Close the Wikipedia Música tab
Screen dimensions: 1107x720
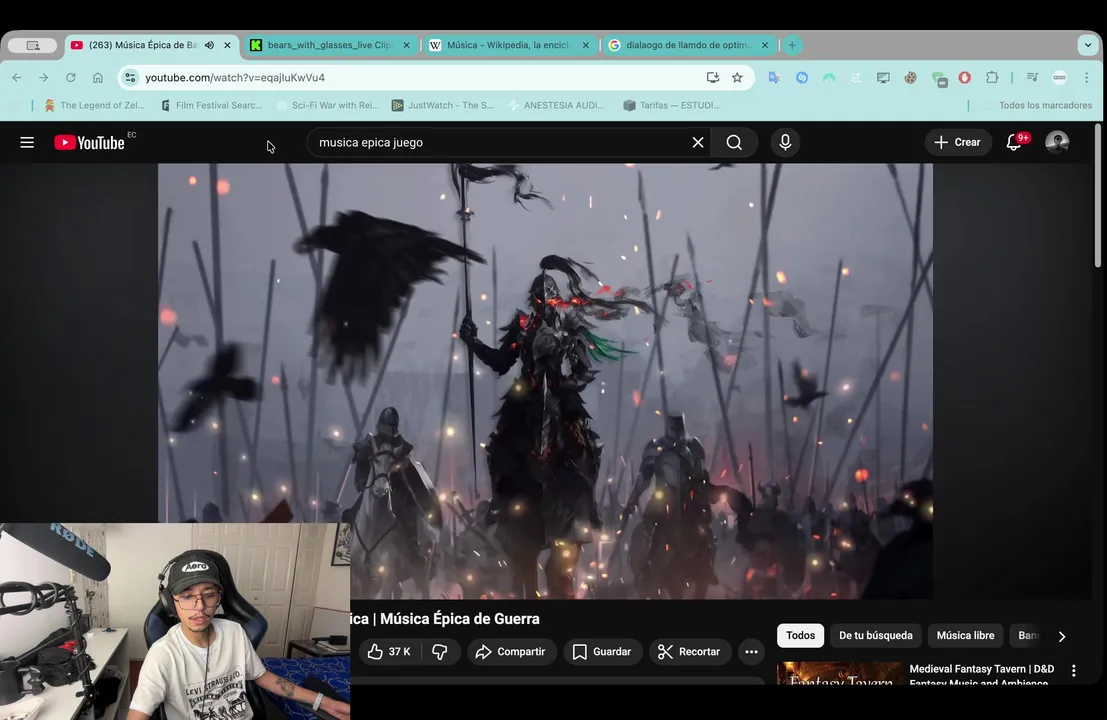coord(585,45)
